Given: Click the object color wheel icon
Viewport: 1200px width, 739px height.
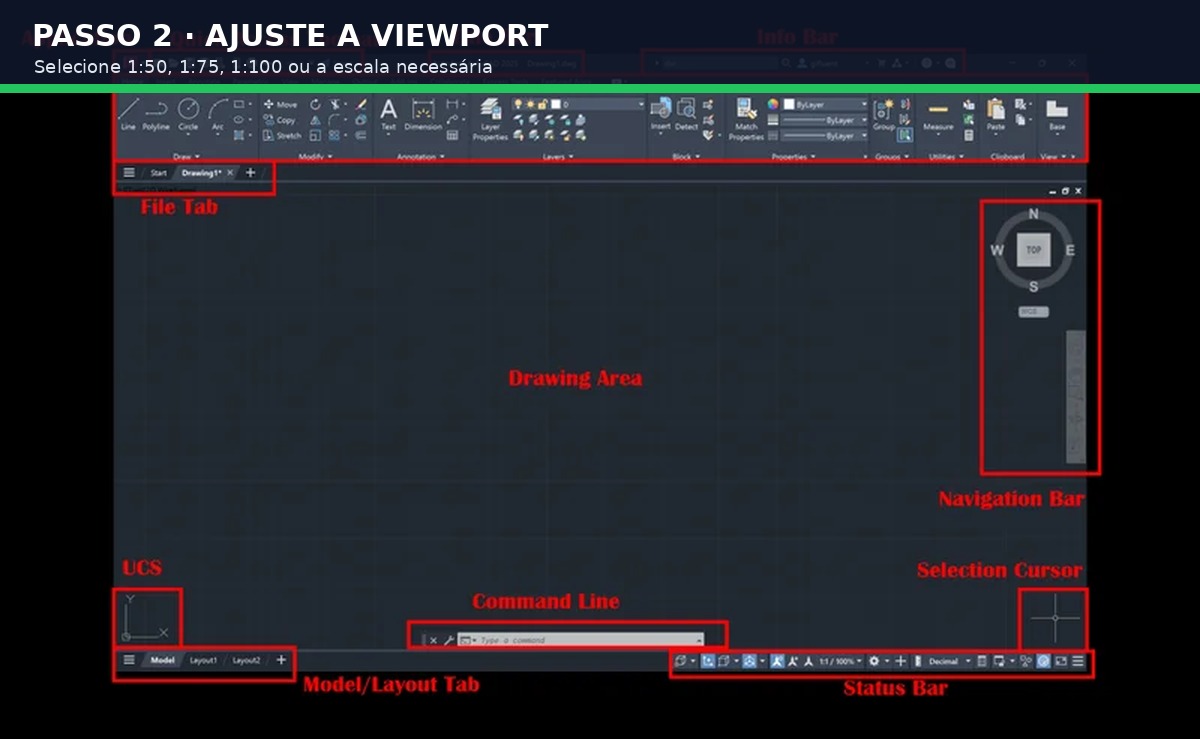Looking at the screenshot, I should [773, 104].
